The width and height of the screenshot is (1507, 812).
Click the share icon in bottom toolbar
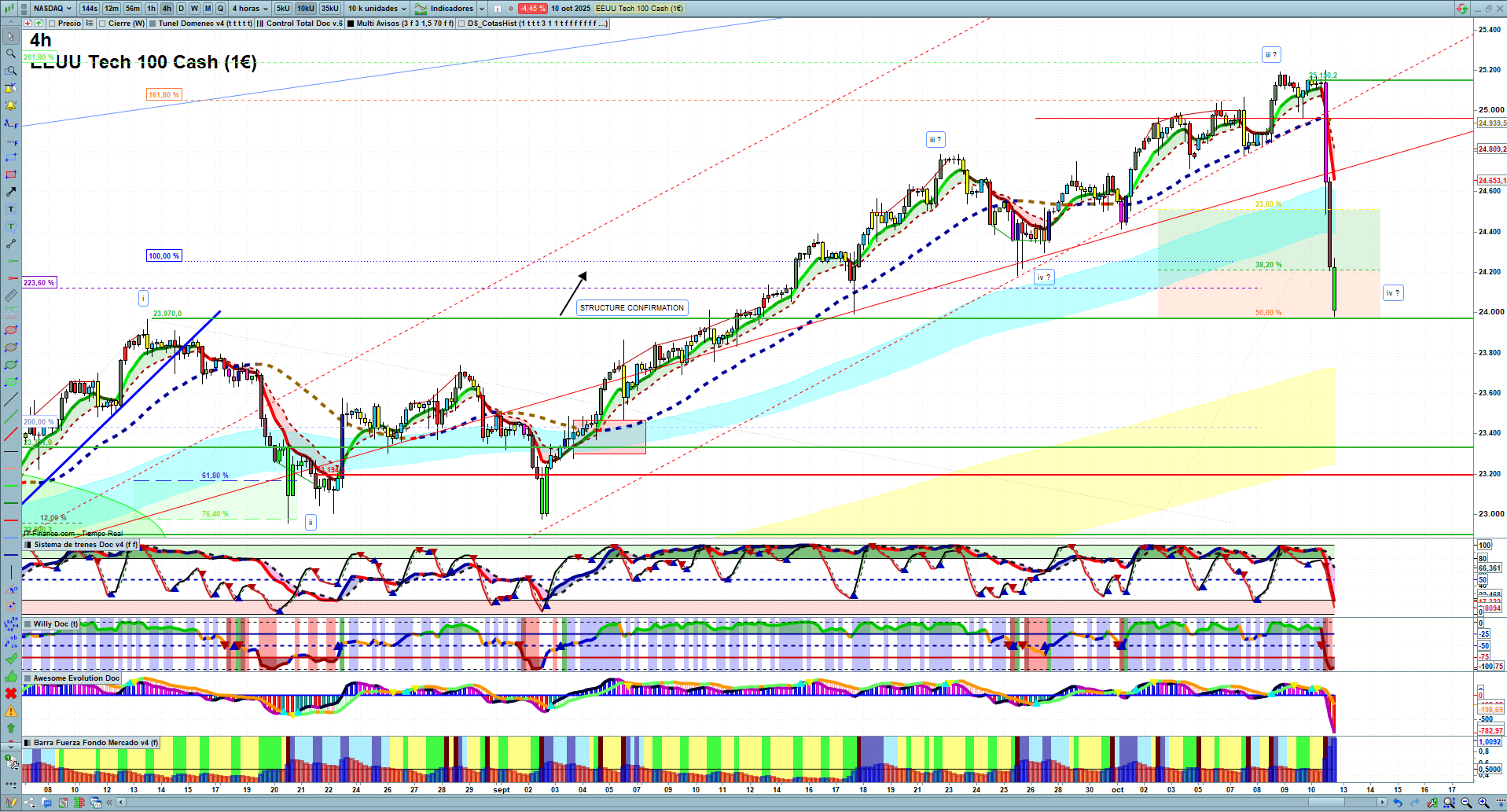pos(30,803)
